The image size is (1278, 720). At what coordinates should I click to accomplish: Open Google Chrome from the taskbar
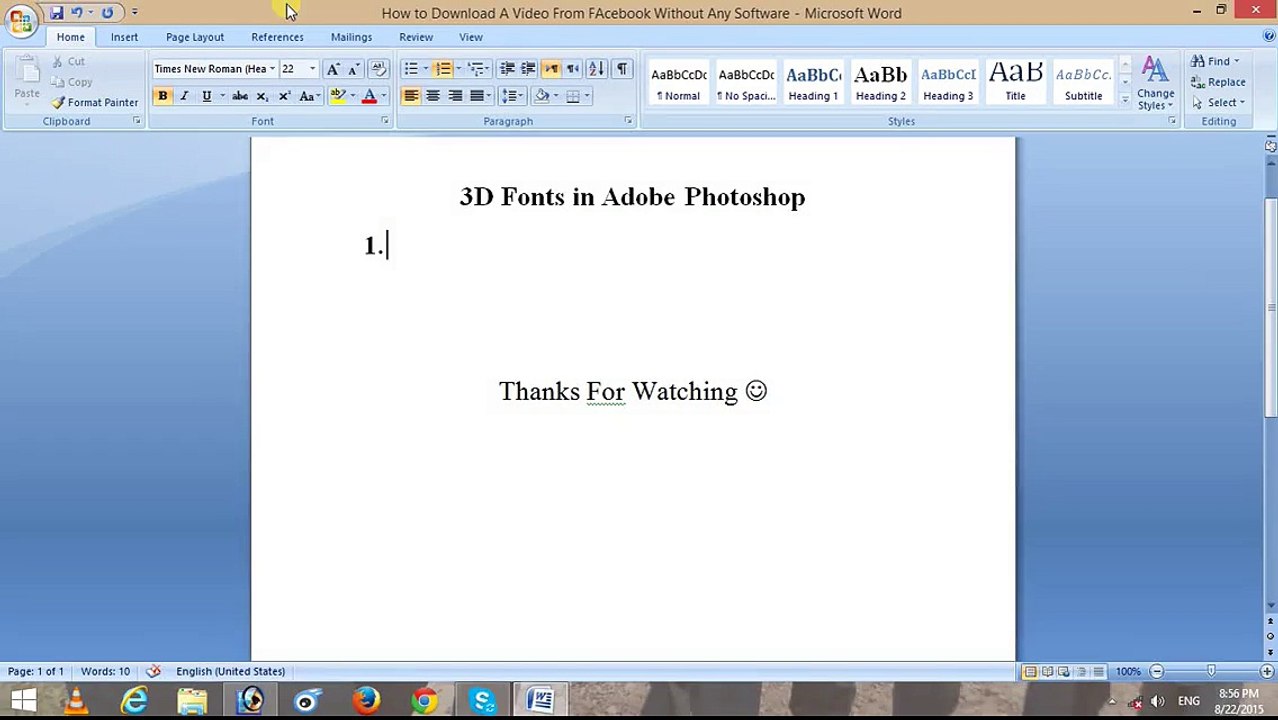[x=424, y=700]
